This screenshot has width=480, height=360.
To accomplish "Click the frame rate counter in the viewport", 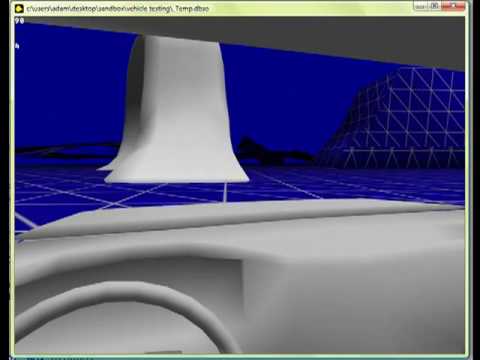I will click(x=19, y=21).
